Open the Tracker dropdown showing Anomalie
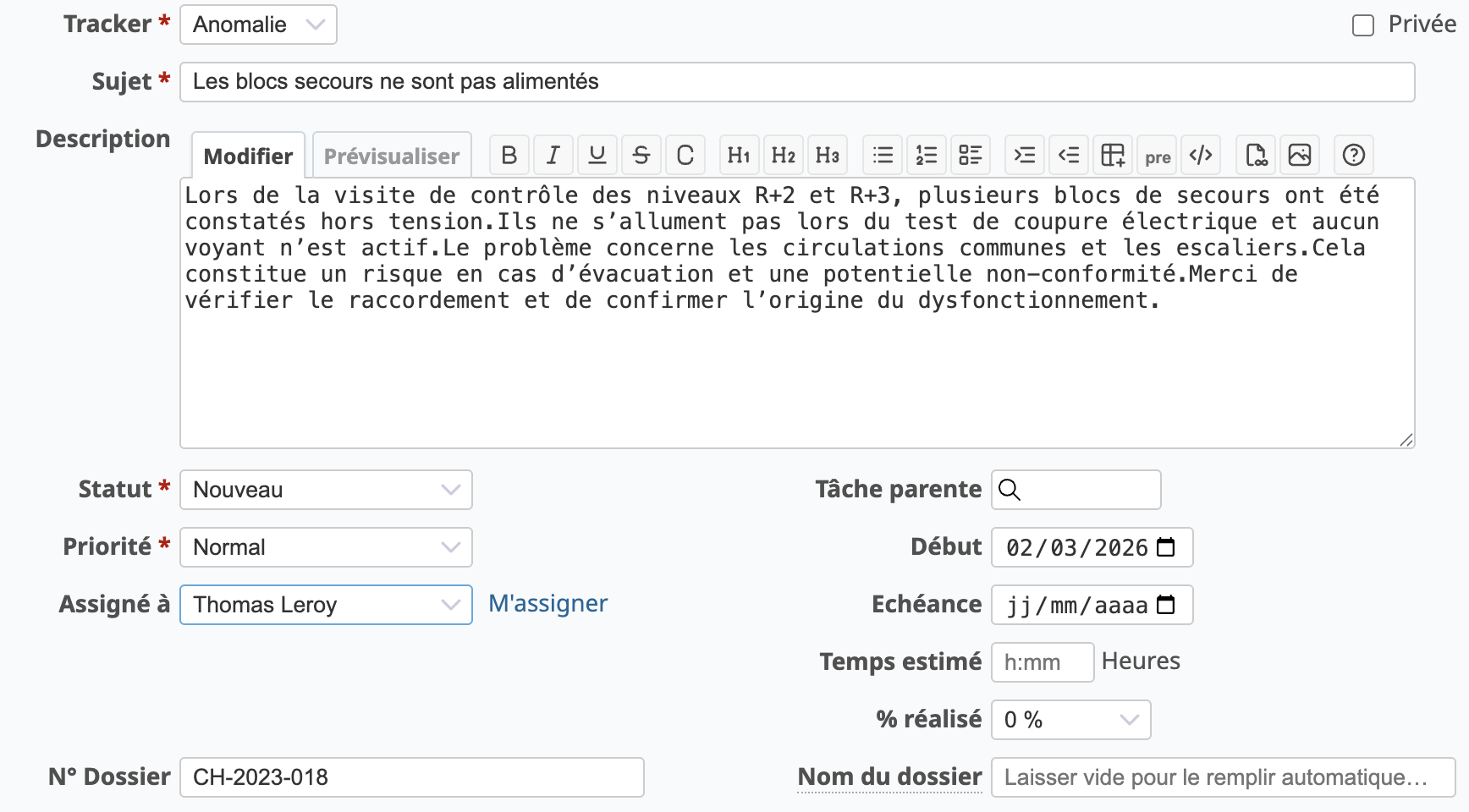 point(258,25)
